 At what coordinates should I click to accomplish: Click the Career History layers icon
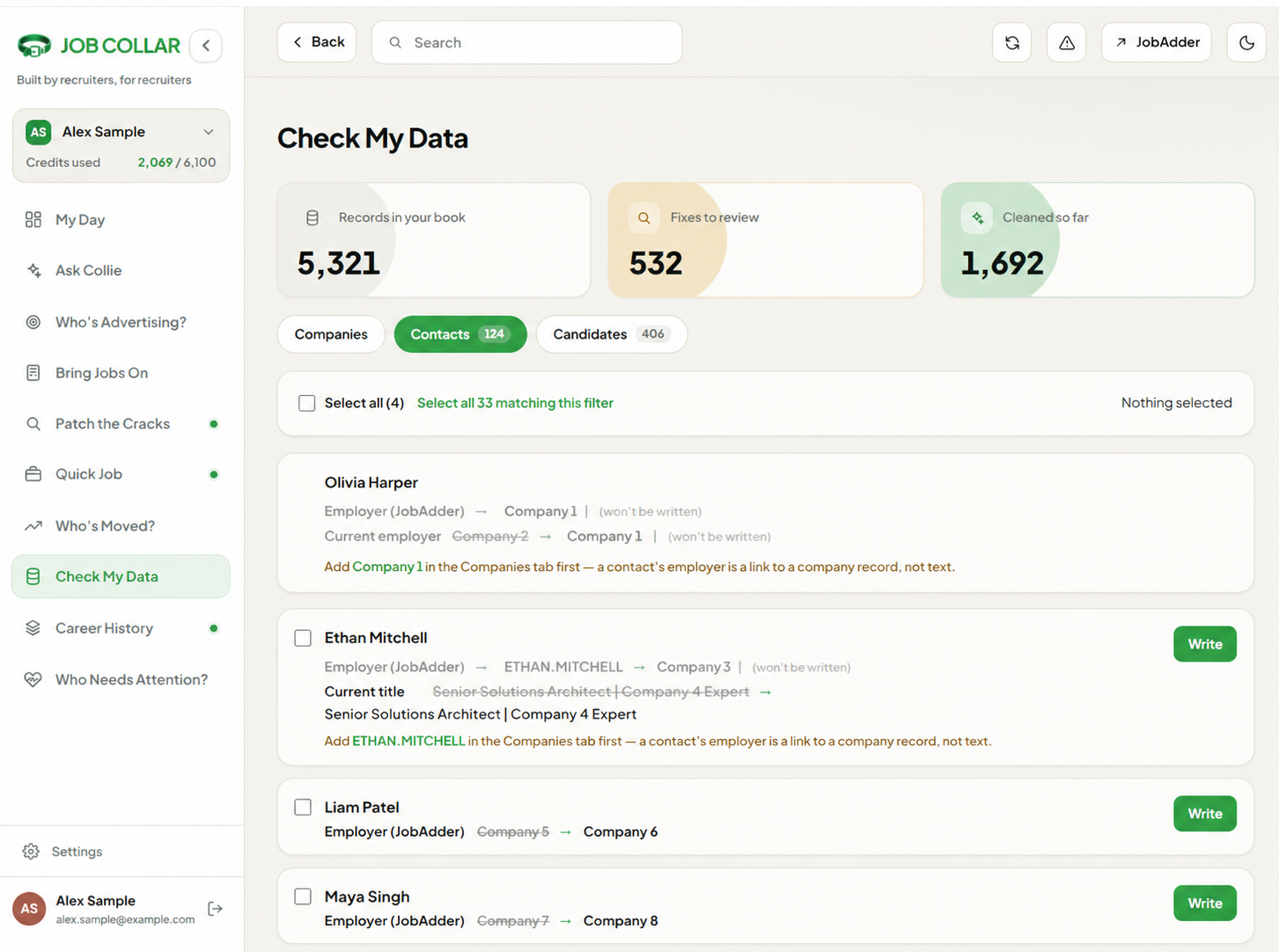(x=33, y=628)
